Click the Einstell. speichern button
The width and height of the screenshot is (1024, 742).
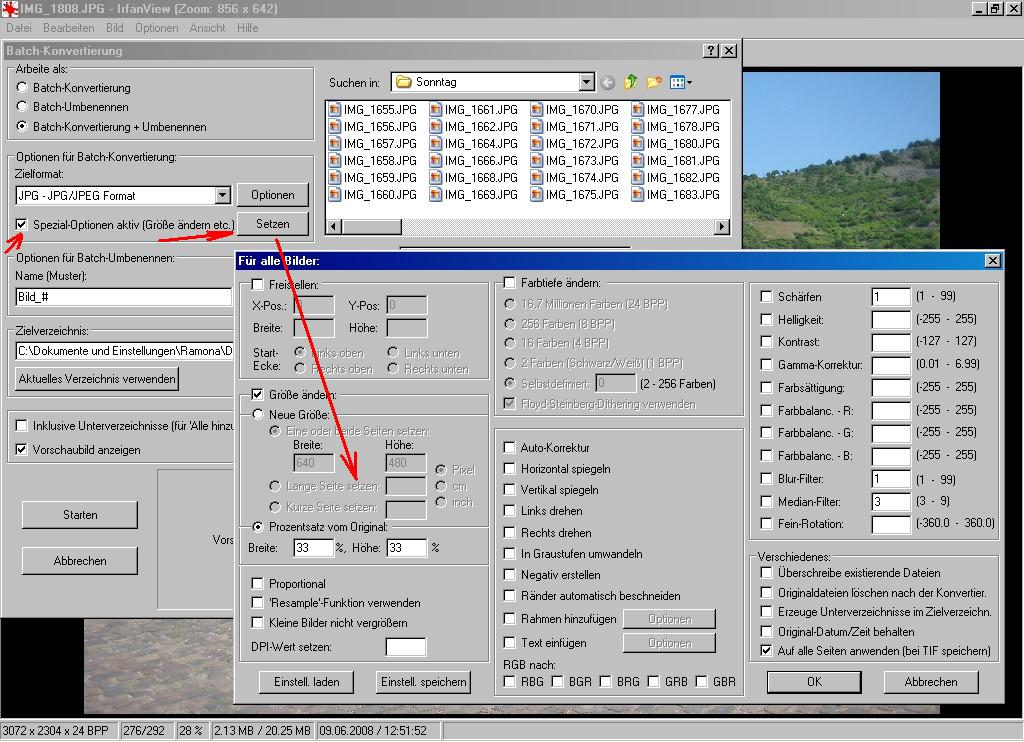click(423, 682)
